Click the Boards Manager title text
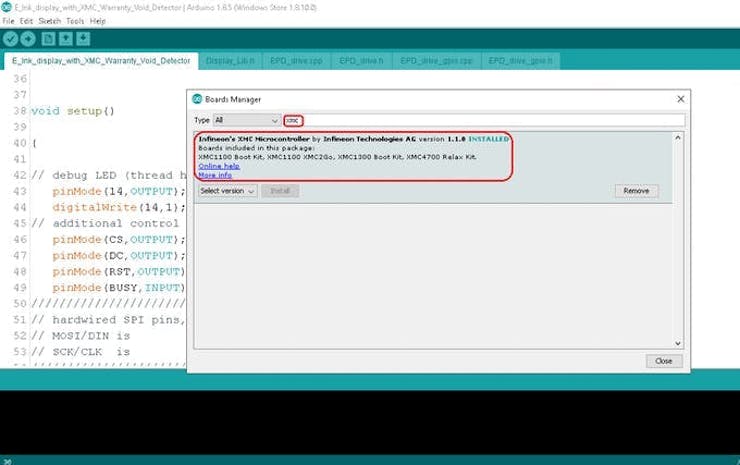Screen dimensions: 740x465 [233, 100]
